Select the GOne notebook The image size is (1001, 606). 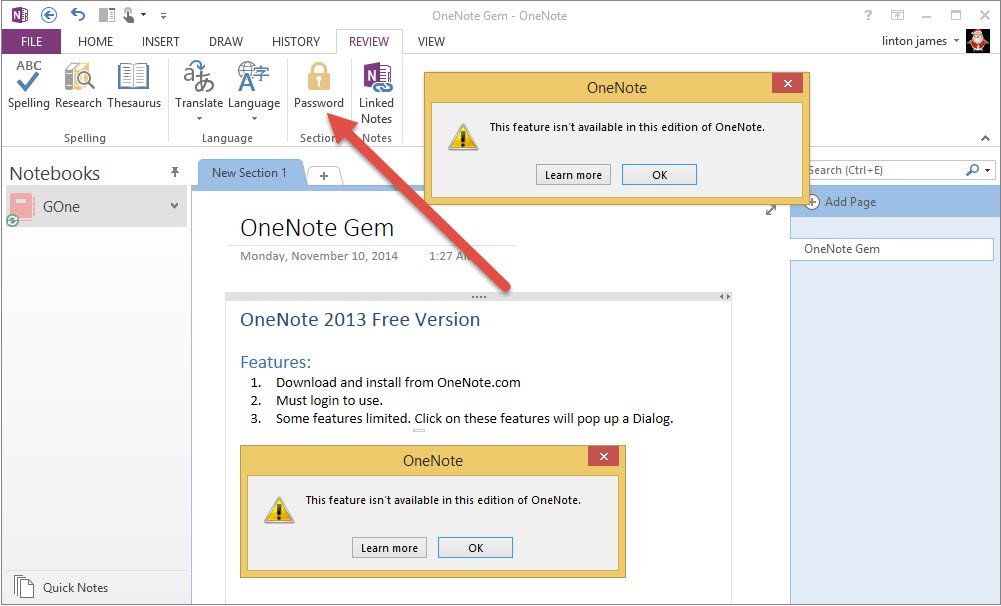96,206
